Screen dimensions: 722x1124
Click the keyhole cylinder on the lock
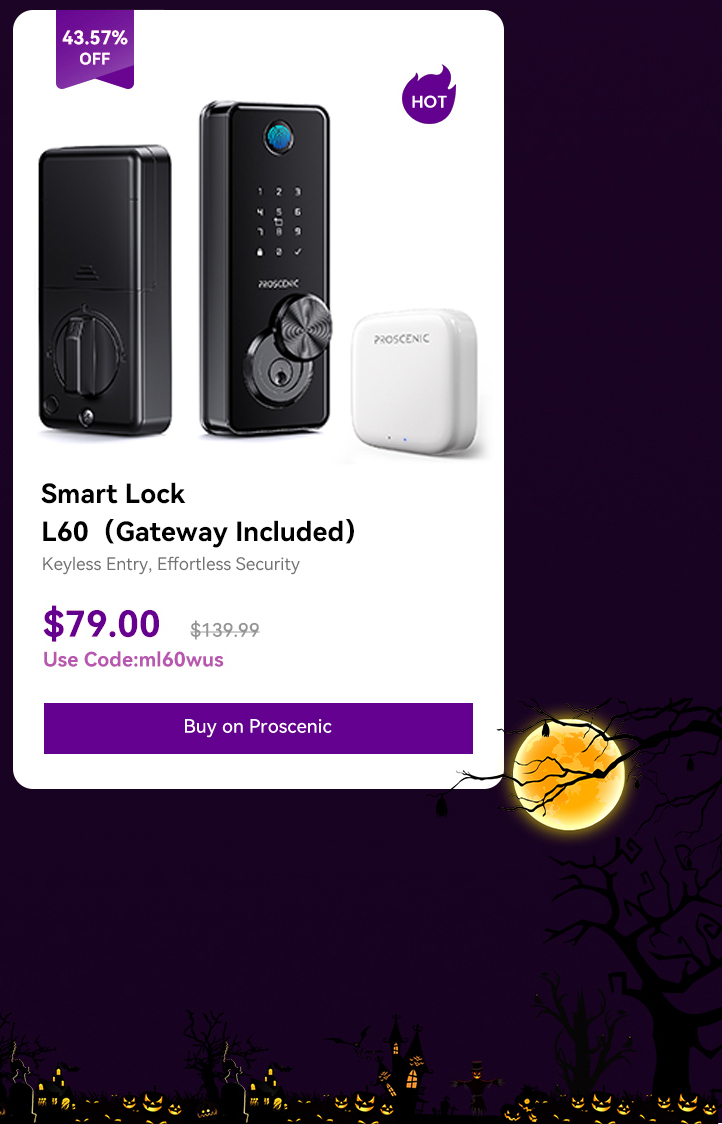(x=276, y=373)
